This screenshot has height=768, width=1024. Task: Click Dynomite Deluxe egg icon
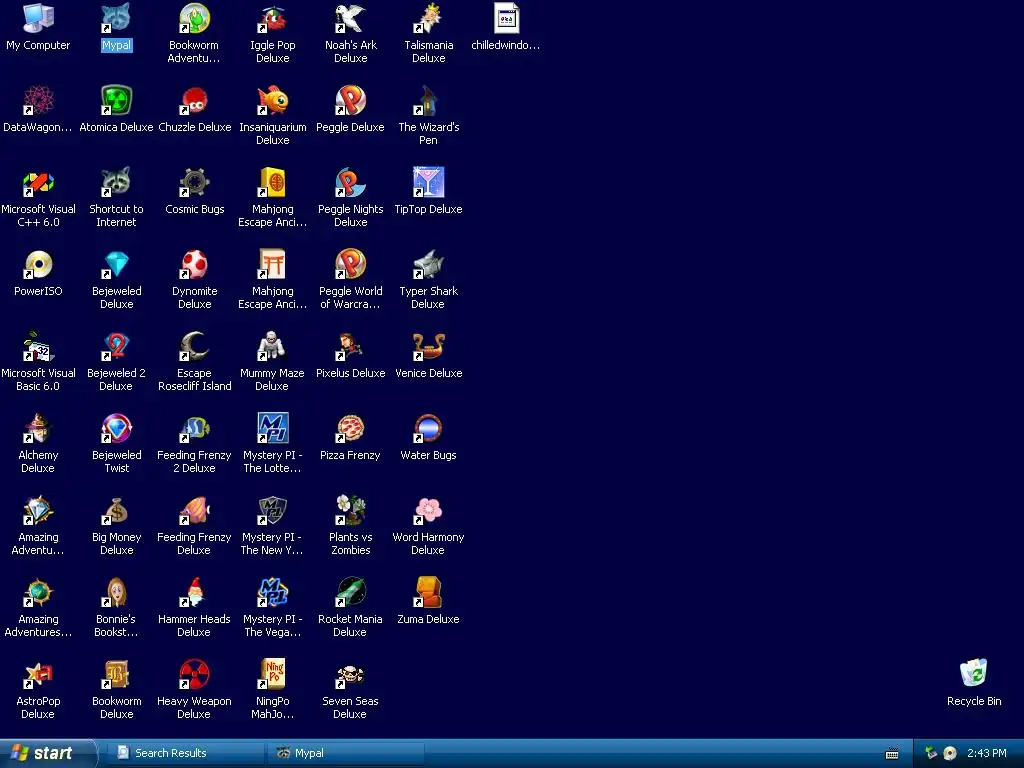[194, 264]
